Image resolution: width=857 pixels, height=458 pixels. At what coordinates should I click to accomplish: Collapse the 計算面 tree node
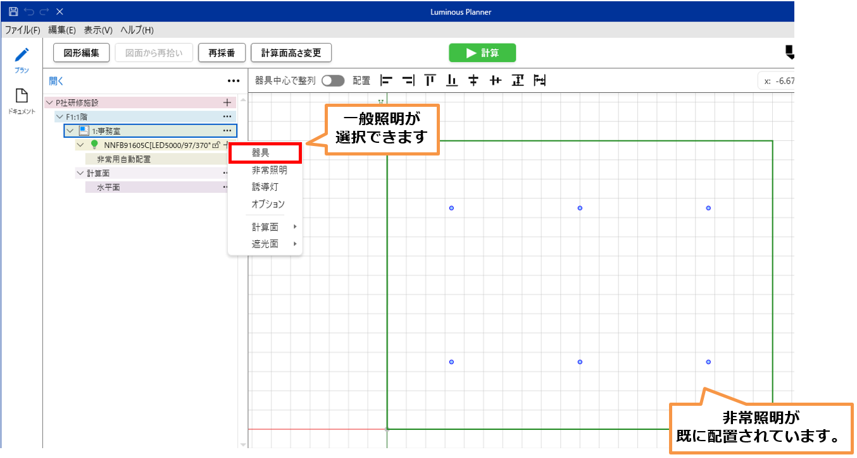coord(79,173)
